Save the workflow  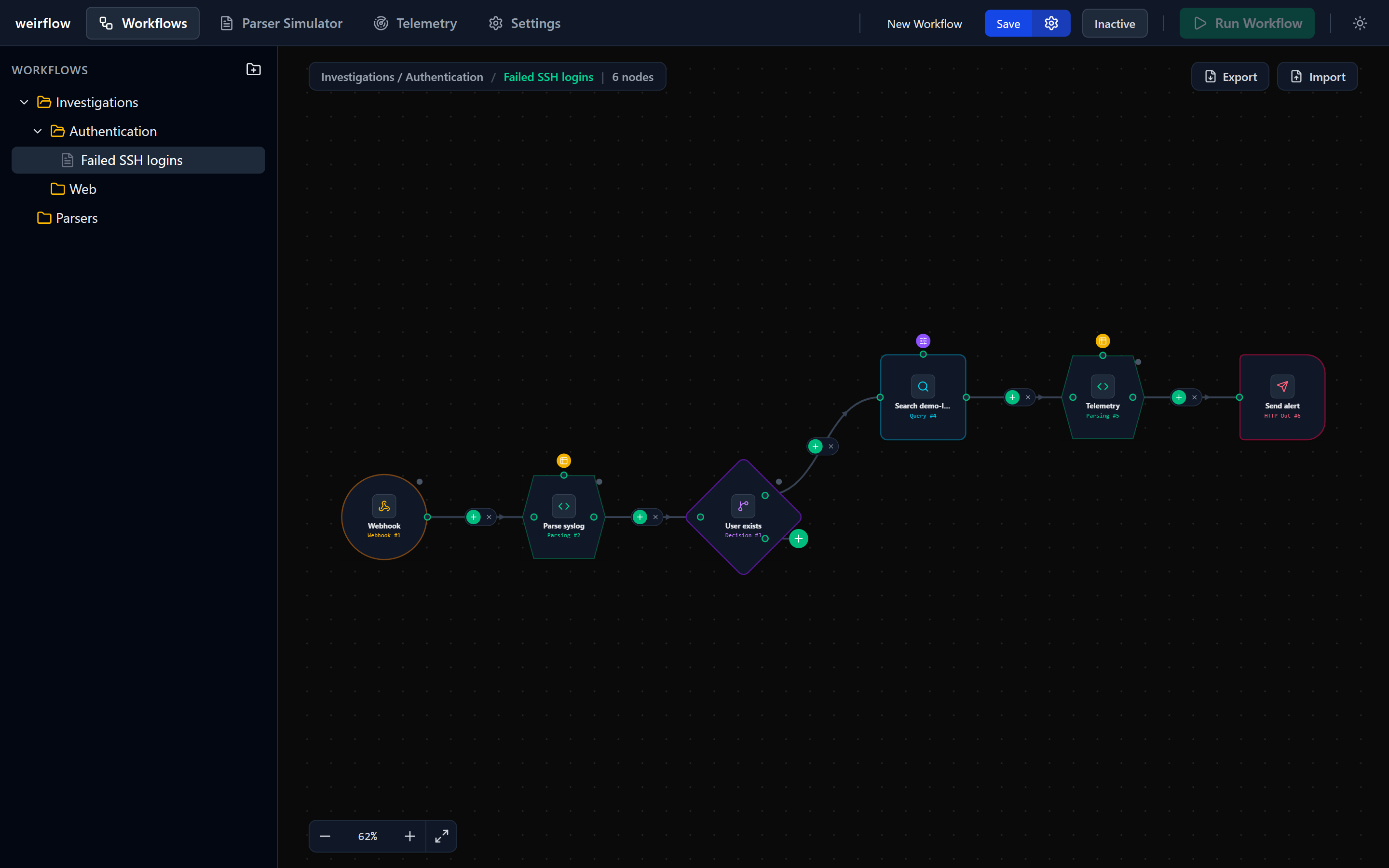[x=1008, y=24]
